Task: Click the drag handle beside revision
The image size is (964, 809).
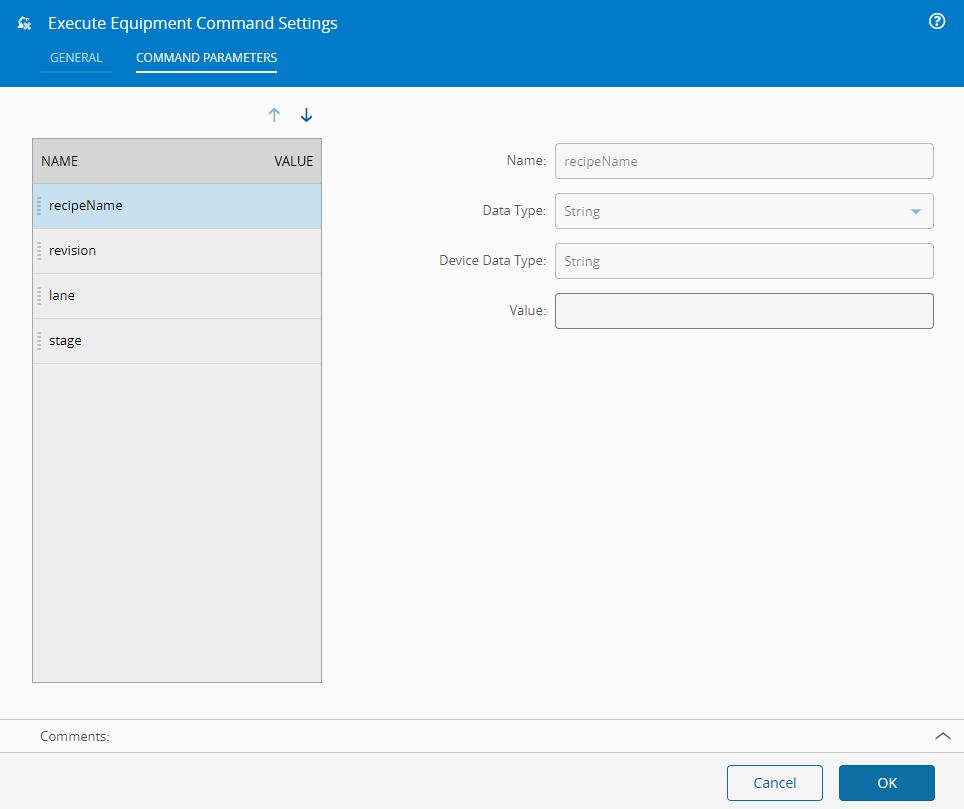Action: [x=40, y=250]
